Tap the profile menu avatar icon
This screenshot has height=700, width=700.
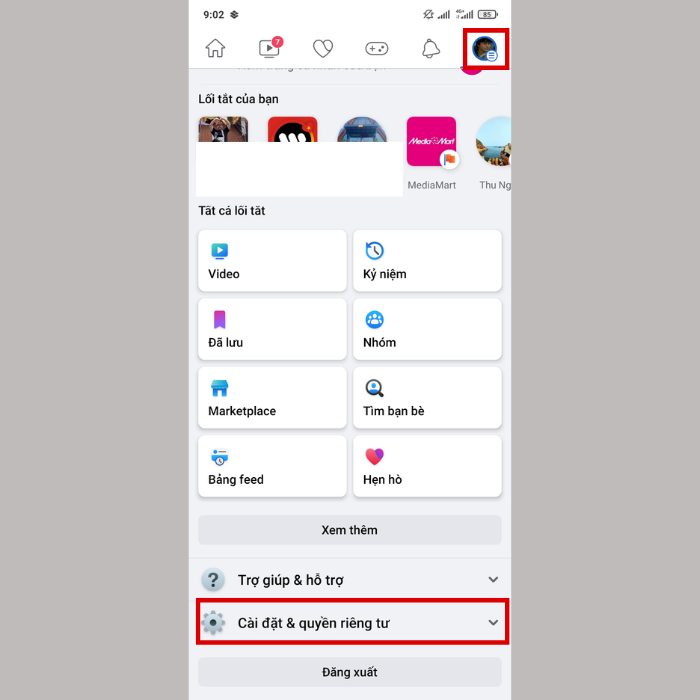485,49
